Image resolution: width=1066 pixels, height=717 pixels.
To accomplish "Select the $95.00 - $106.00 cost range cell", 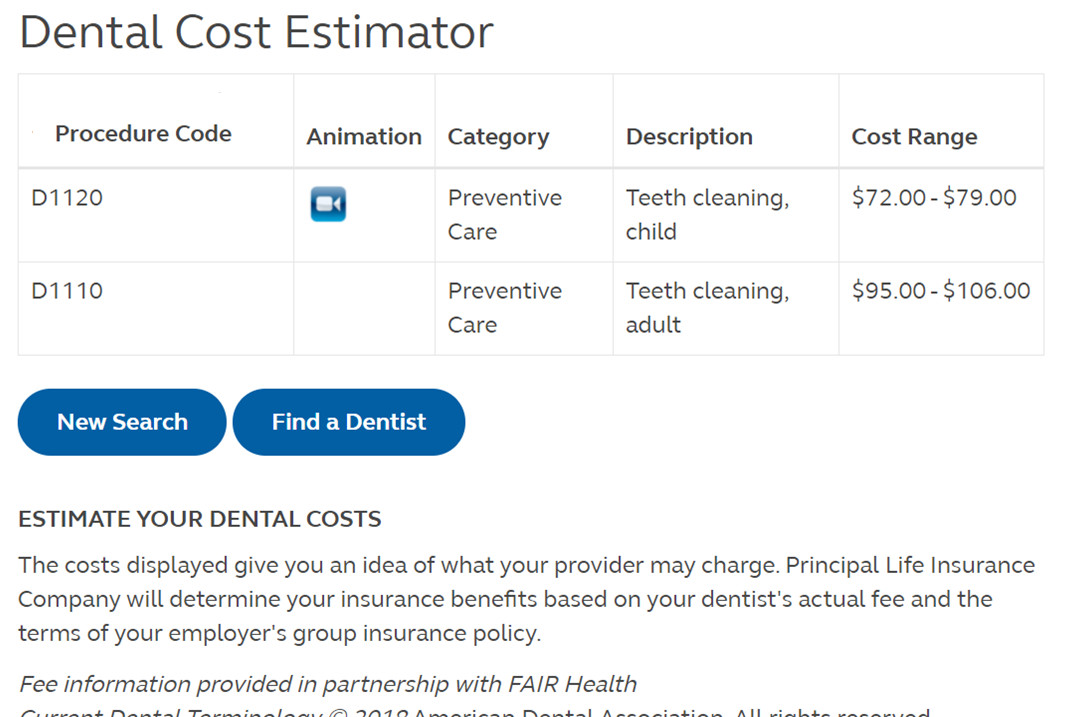I will pos(941,291).
